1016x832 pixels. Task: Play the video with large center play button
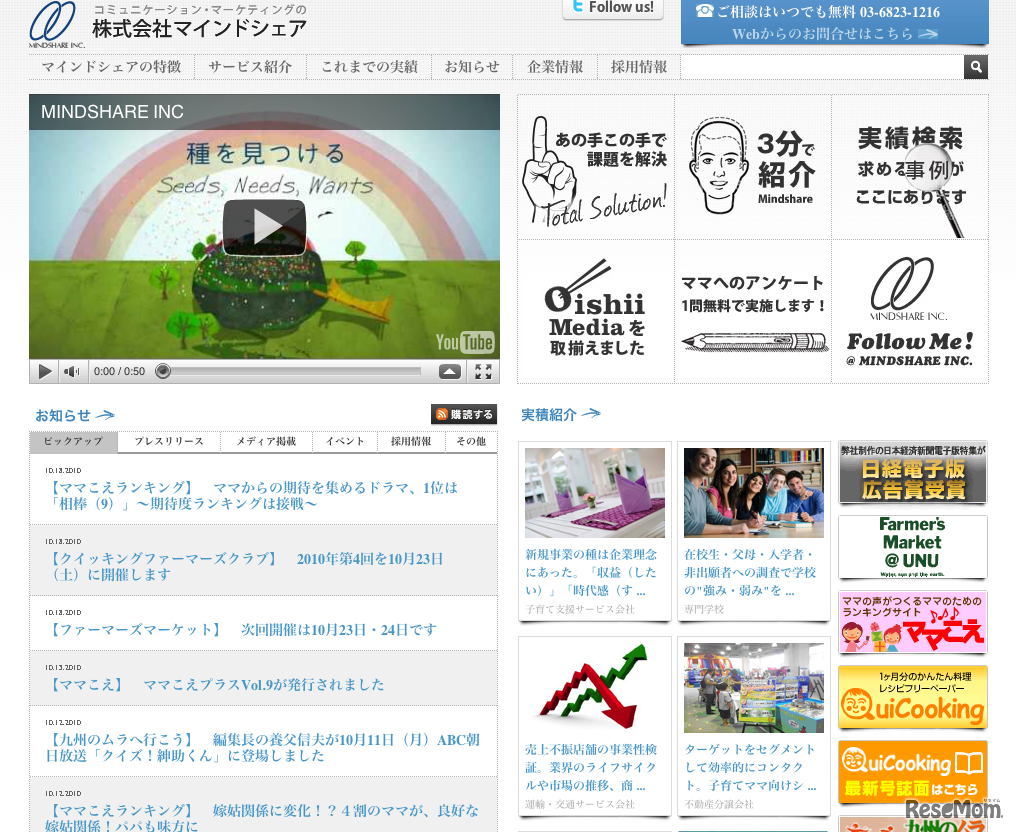(x=264, y=227)
